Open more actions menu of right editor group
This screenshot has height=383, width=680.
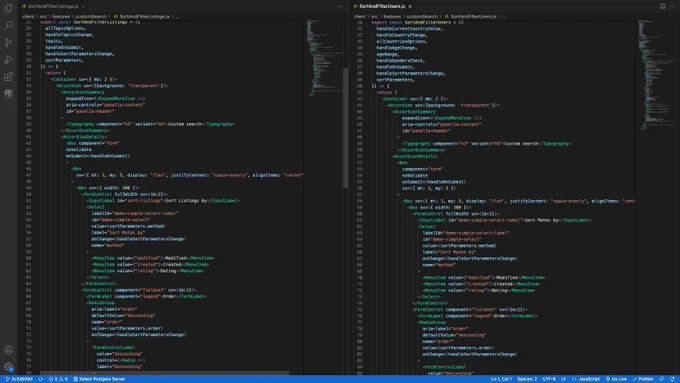click(x=672, y=7)
